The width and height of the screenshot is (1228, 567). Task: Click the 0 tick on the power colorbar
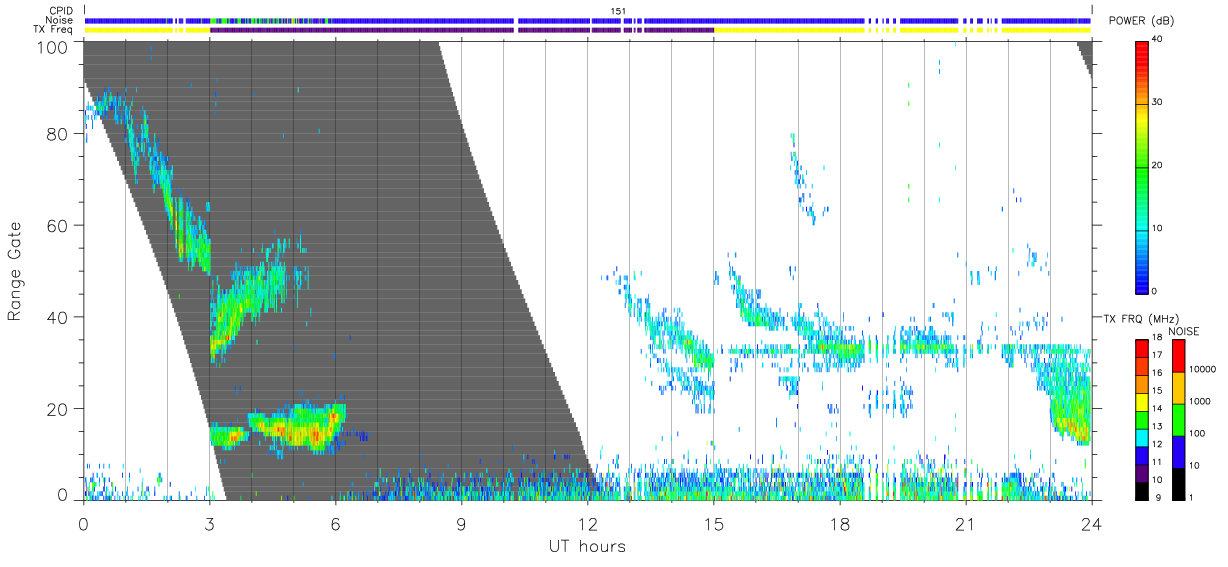1155,291
